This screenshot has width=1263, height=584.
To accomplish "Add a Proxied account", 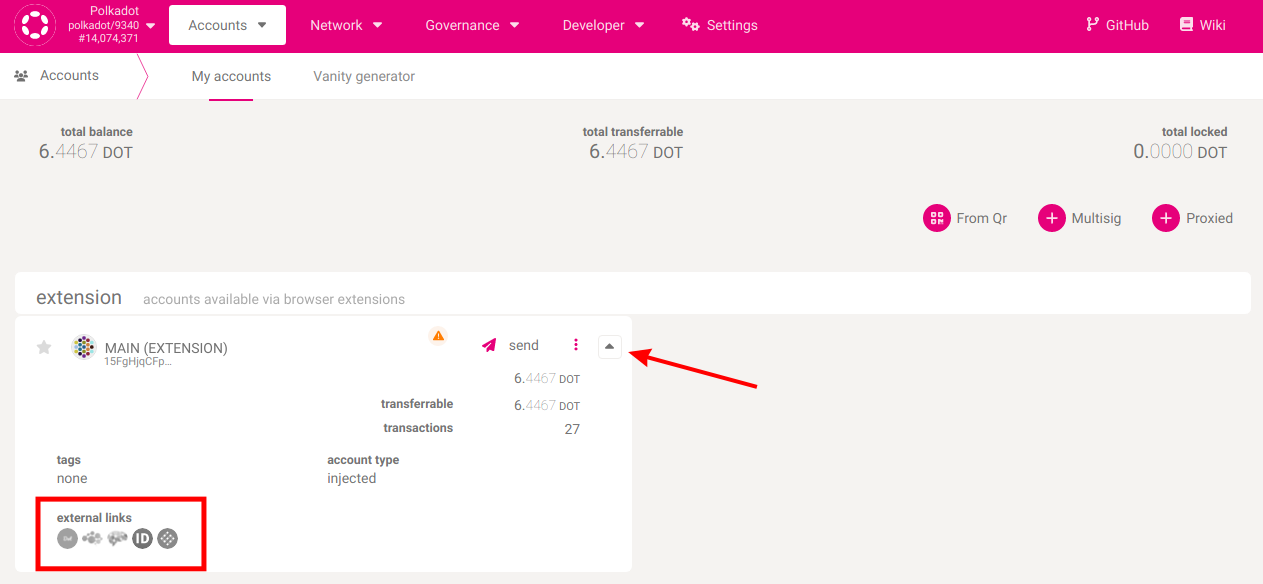I will (1193, 218).
